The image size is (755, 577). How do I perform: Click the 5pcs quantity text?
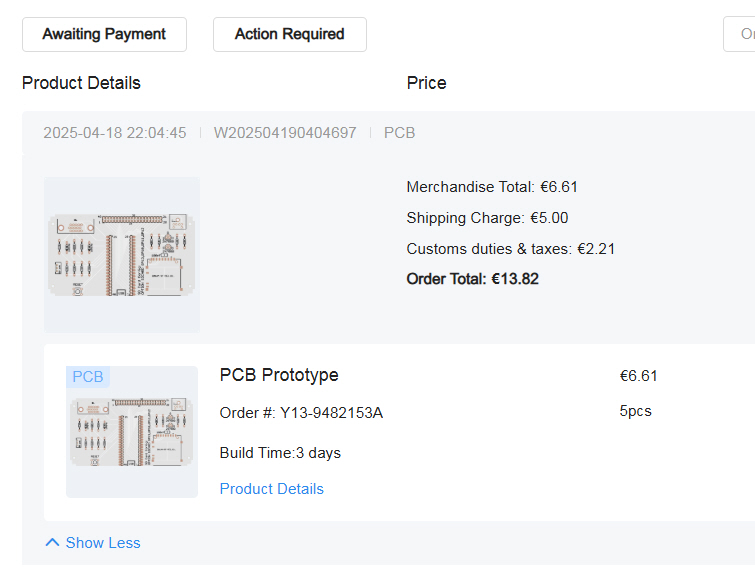[x=635, y=411]
